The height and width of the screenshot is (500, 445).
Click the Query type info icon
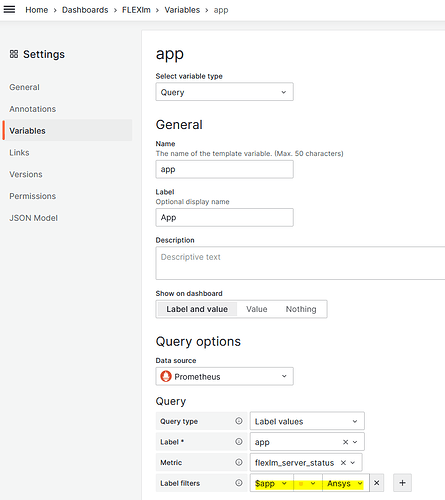(239, 421)
